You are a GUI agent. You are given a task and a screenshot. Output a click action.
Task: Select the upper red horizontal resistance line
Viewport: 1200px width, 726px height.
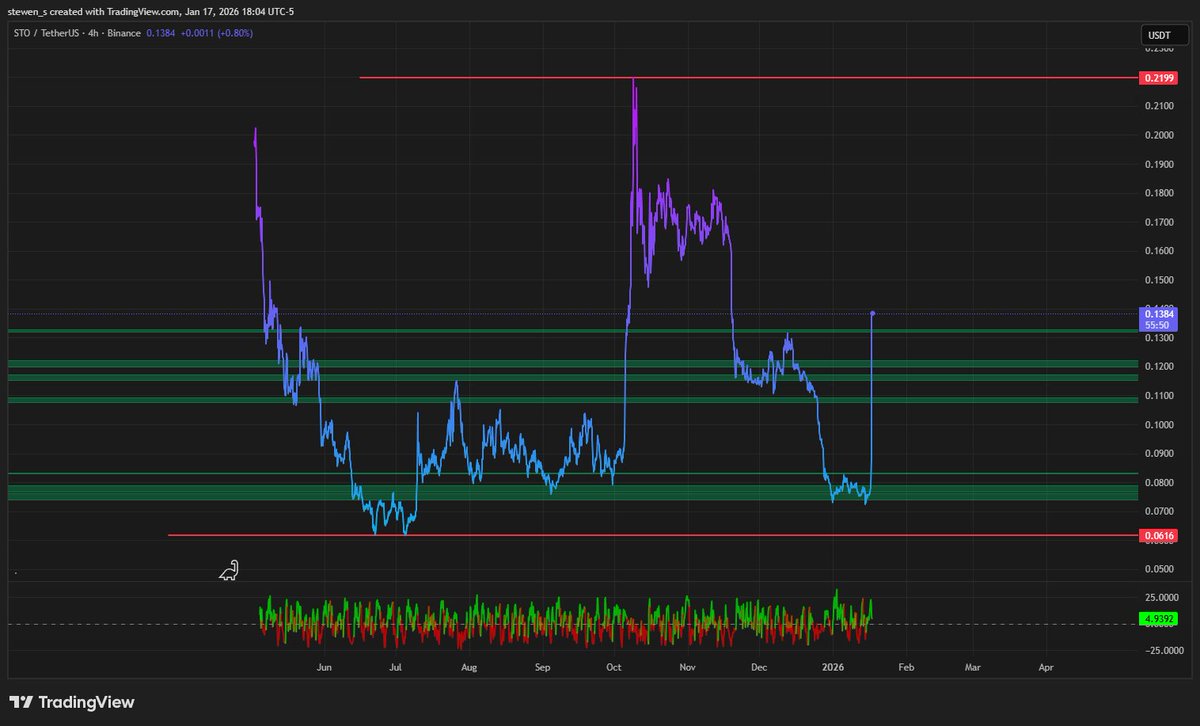[700, 77]
